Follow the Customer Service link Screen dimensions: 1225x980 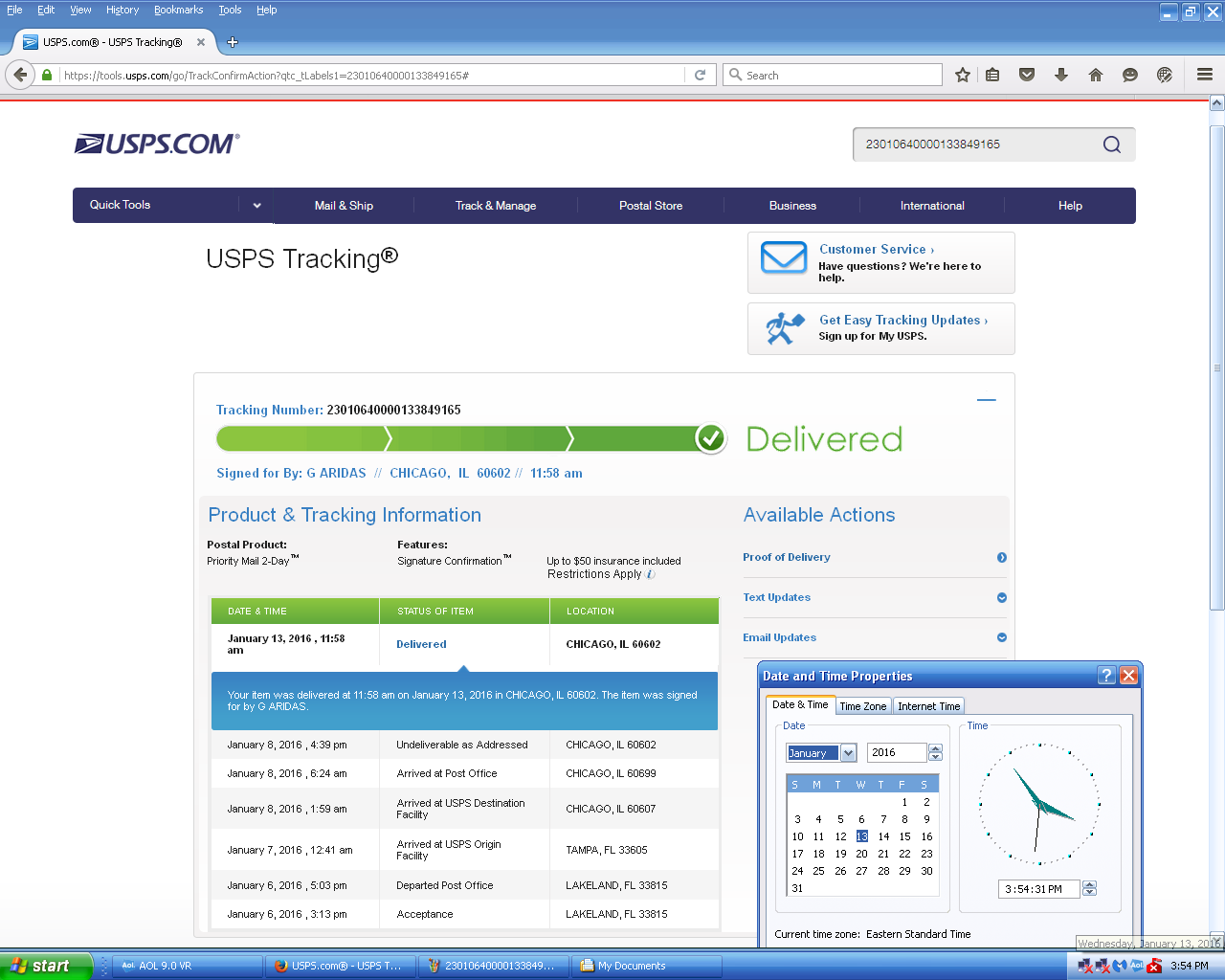[x=877, y=249]
